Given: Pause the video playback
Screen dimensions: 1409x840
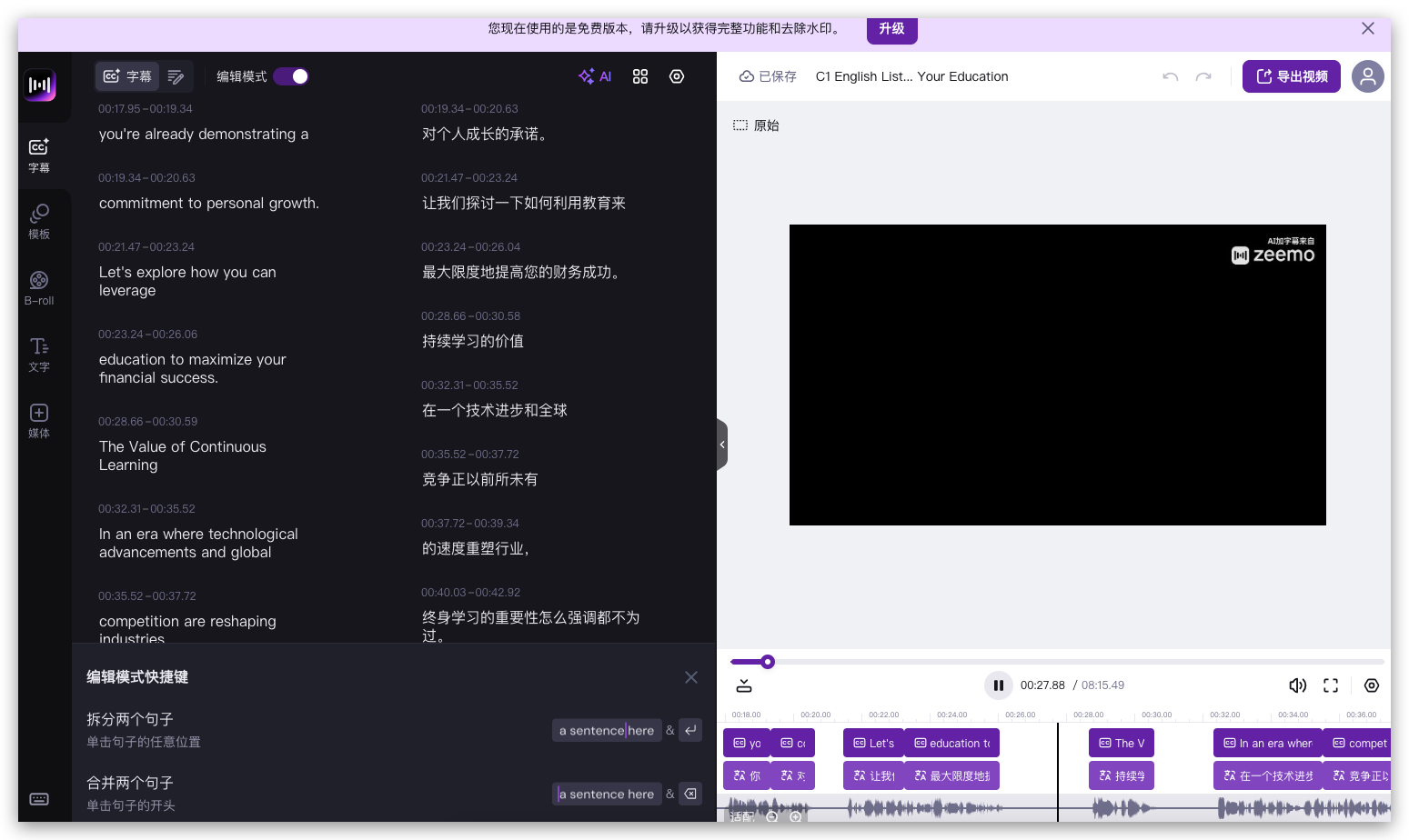Looking at the screenshot, I should coord(998,685).
